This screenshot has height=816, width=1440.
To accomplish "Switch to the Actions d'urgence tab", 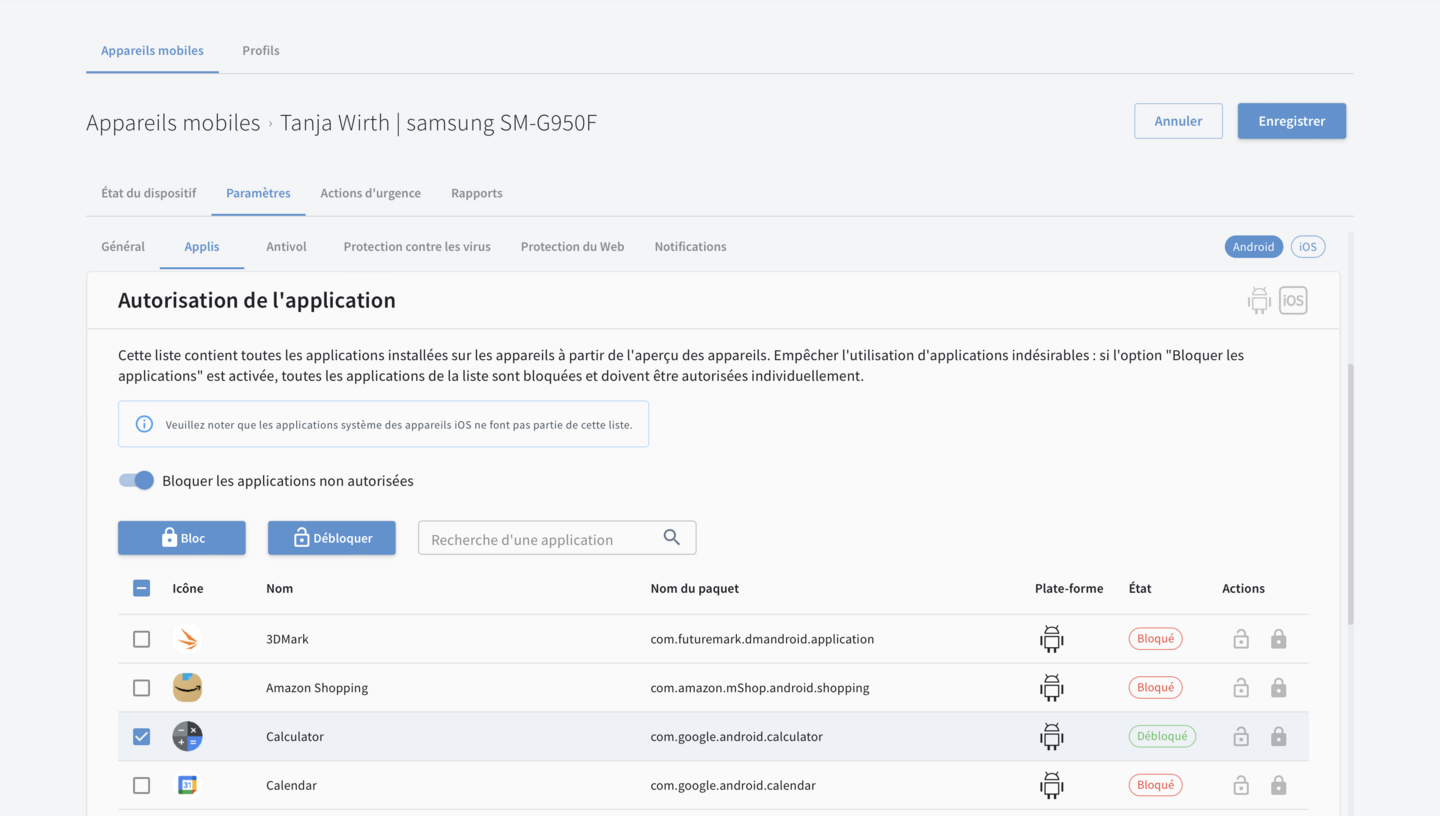I will point(370,193).
